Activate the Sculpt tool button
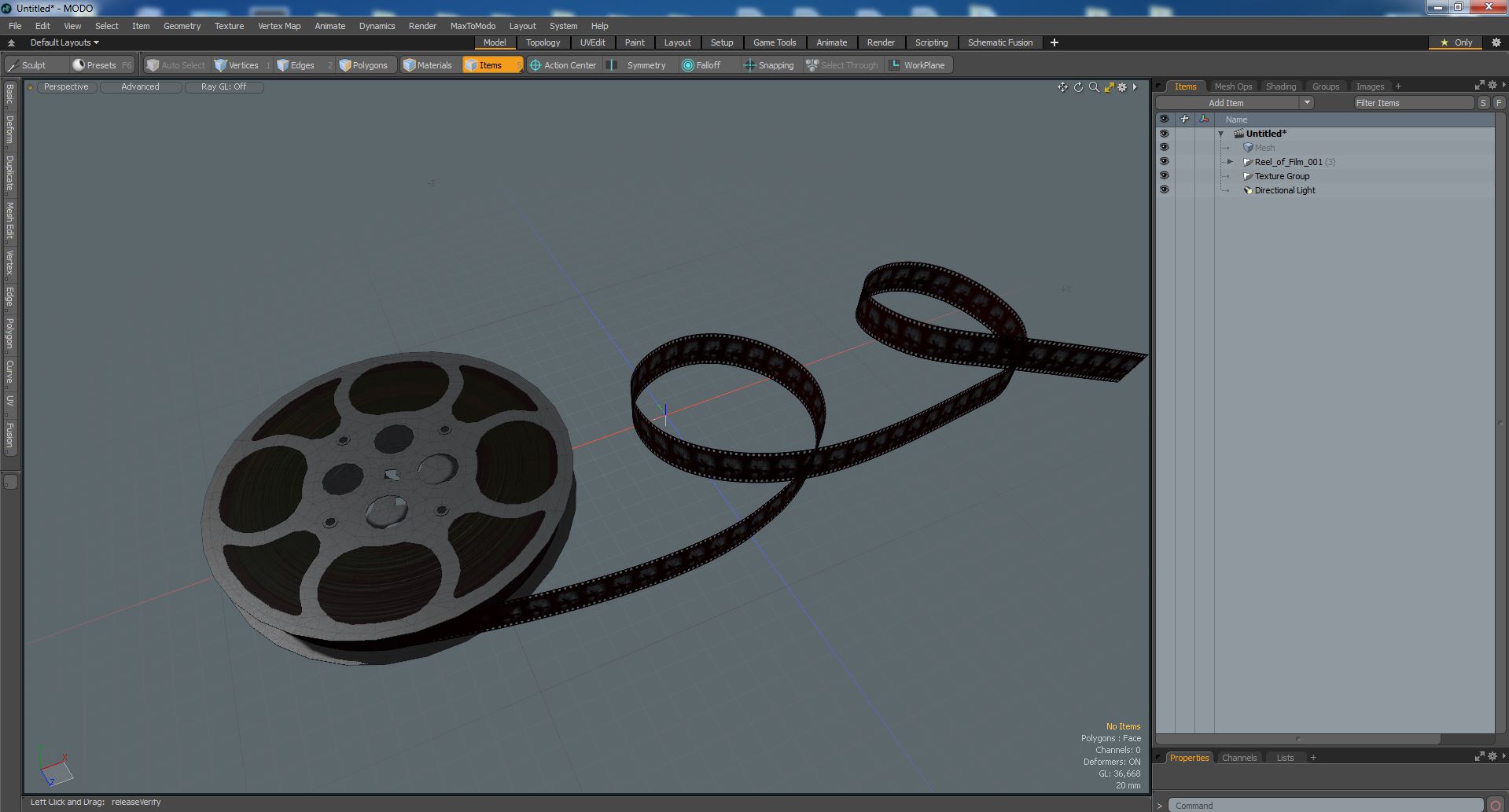Viewport: 1509px width, 812px height. (x=35, y=65)
